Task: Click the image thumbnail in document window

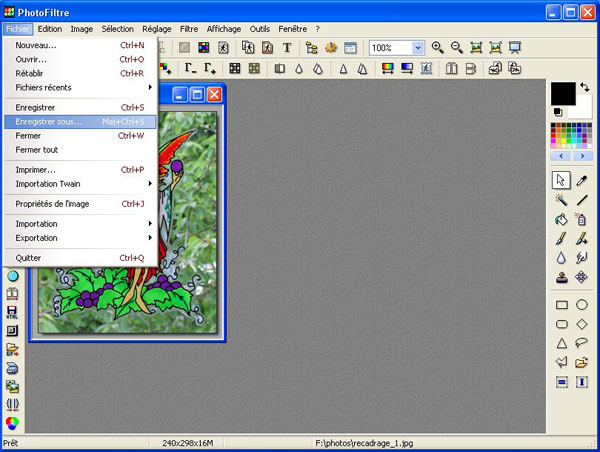Action: point(127,222)
